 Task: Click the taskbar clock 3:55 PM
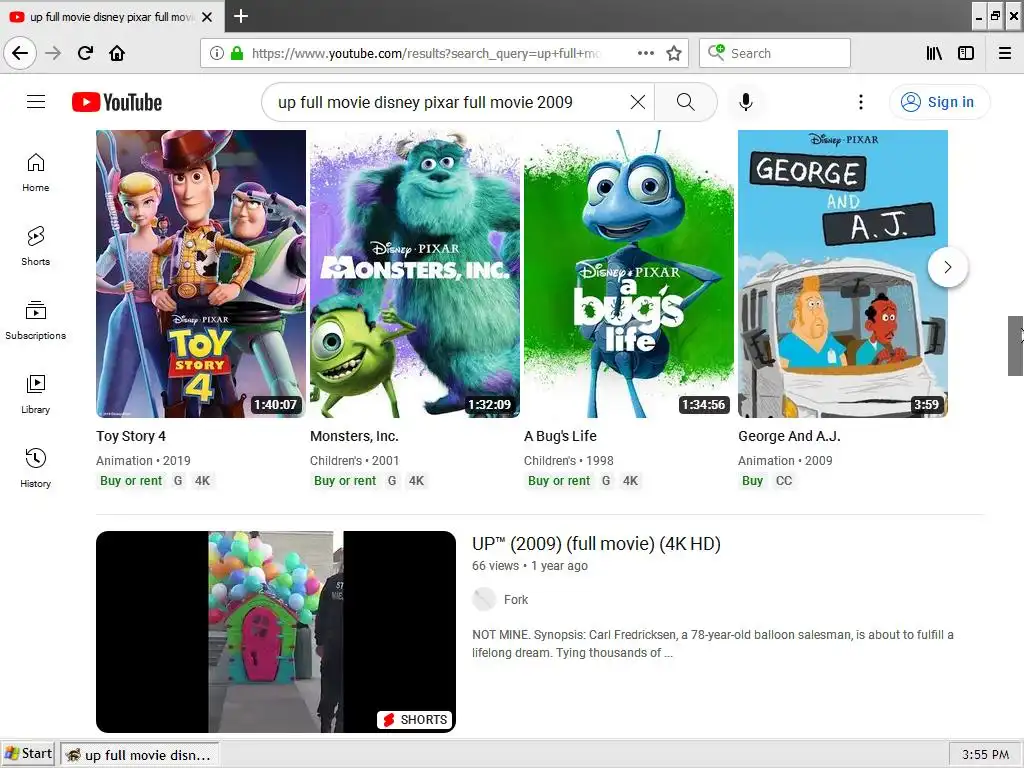click(x=985, y=755)
